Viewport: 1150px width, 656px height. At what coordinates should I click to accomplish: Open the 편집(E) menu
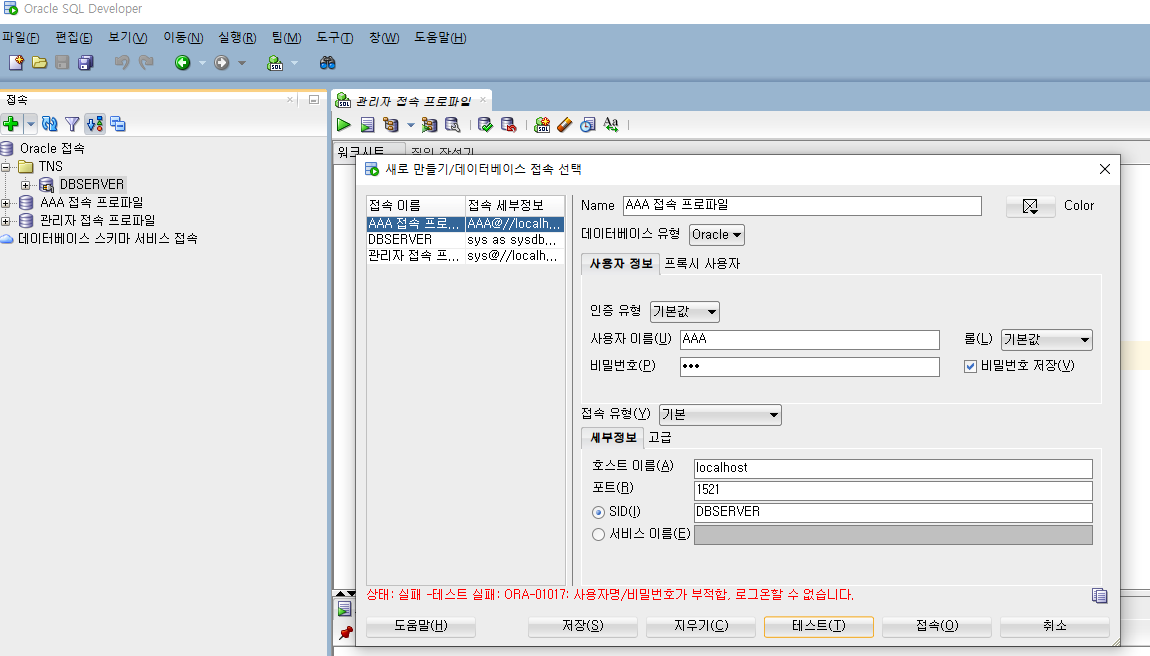(x=73, y=38)
